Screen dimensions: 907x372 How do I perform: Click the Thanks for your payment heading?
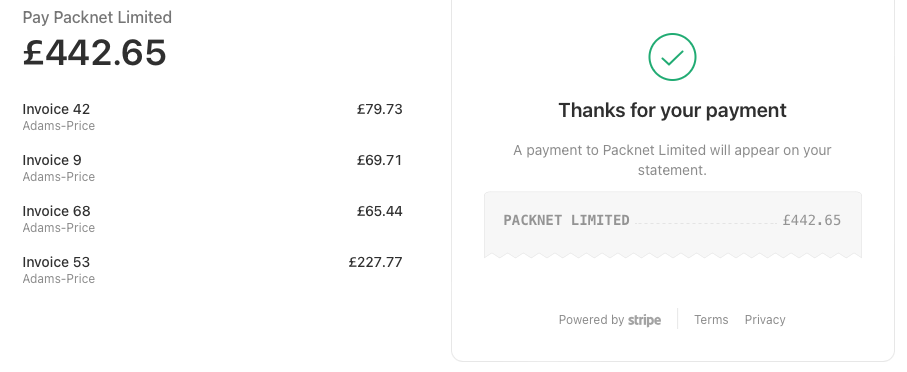pyautogui.click(x=672, y=111)
